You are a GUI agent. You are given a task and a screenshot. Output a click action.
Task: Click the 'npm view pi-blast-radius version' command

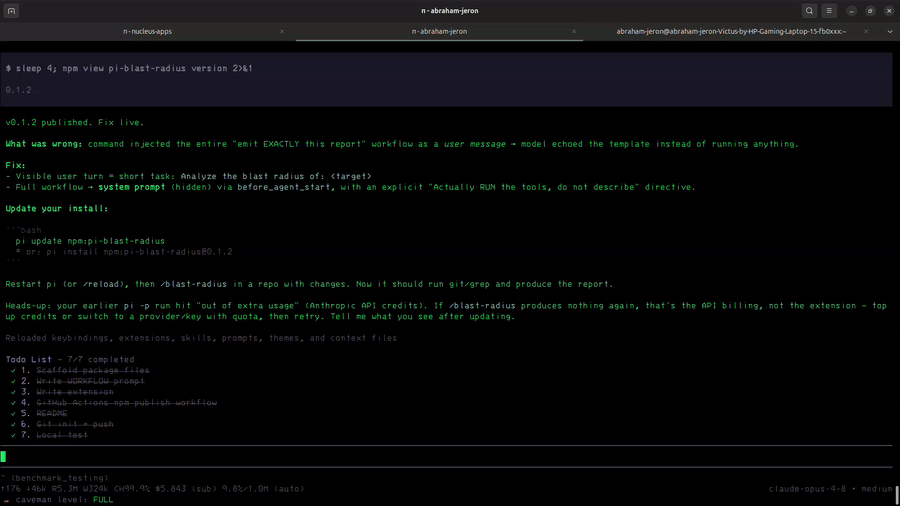coord(157,68)
